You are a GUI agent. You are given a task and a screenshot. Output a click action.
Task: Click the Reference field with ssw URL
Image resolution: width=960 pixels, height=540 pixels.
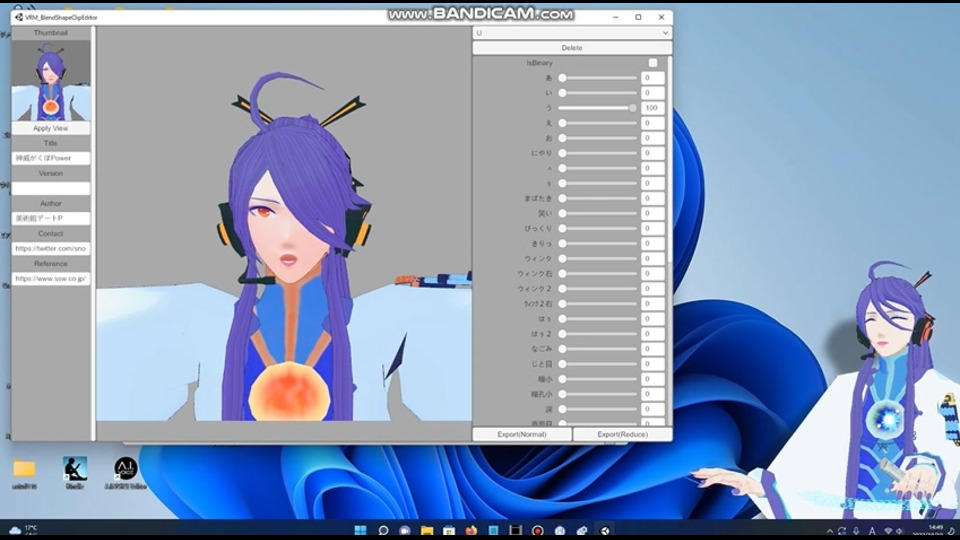click(x=51, y=279)
